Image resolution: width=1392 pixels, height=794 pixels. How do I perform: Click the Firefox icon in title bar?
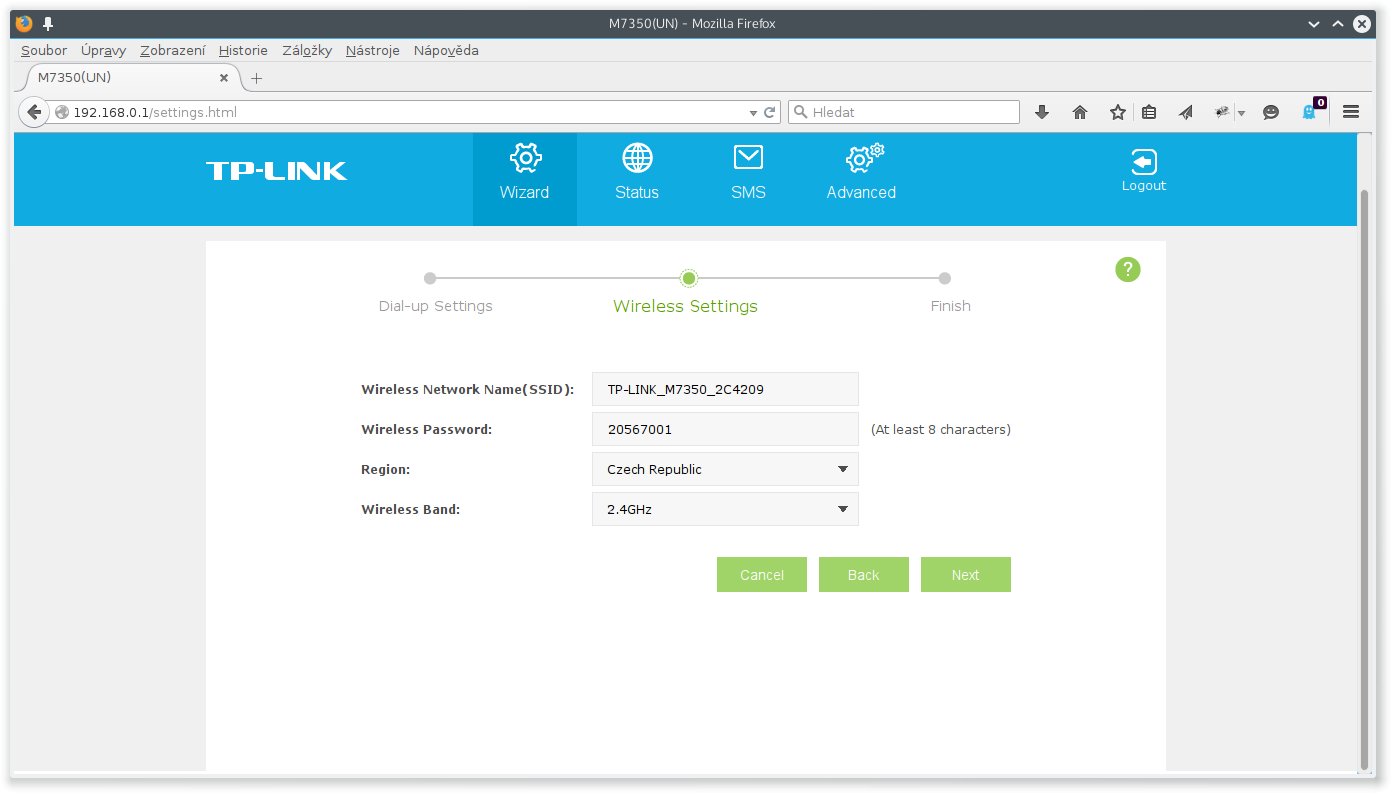(24, 23)
